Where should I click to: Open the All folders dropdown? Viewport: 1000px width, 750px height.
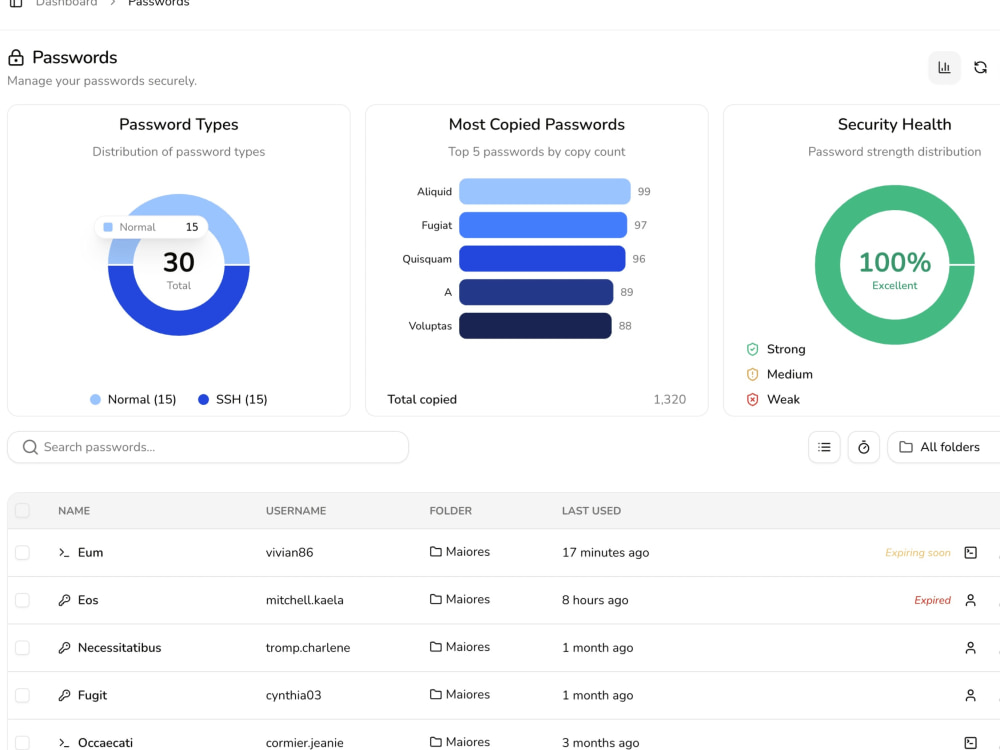pos(944,447)
